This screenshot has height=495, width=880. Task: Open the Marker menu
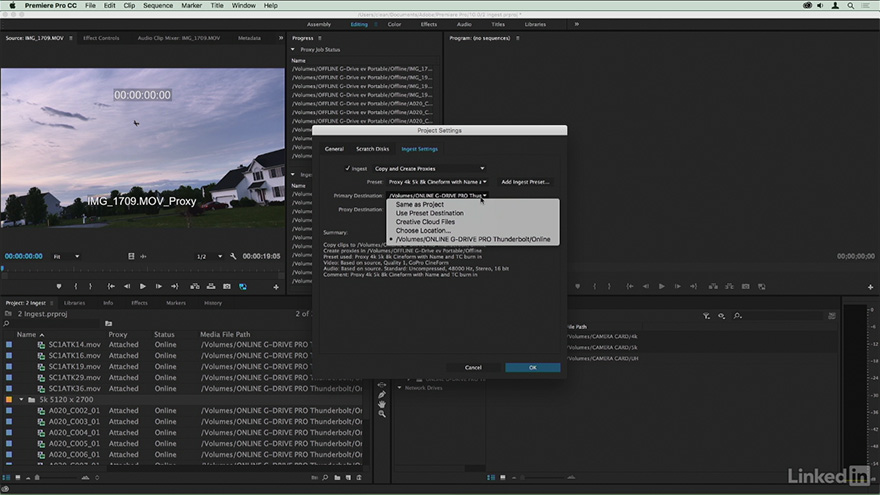click(x=191, y=6)
